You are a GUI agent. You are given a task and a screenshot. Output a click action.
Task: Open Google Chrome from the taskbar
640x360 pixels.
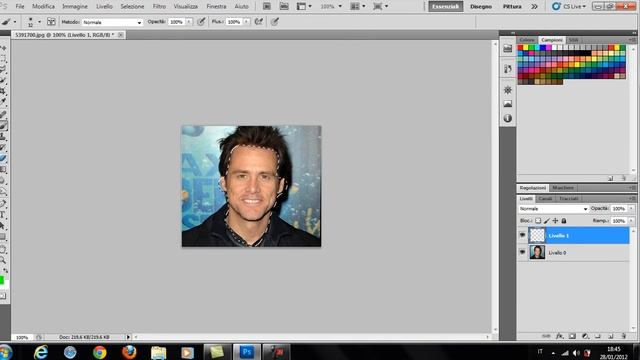(x=99, y=352)
